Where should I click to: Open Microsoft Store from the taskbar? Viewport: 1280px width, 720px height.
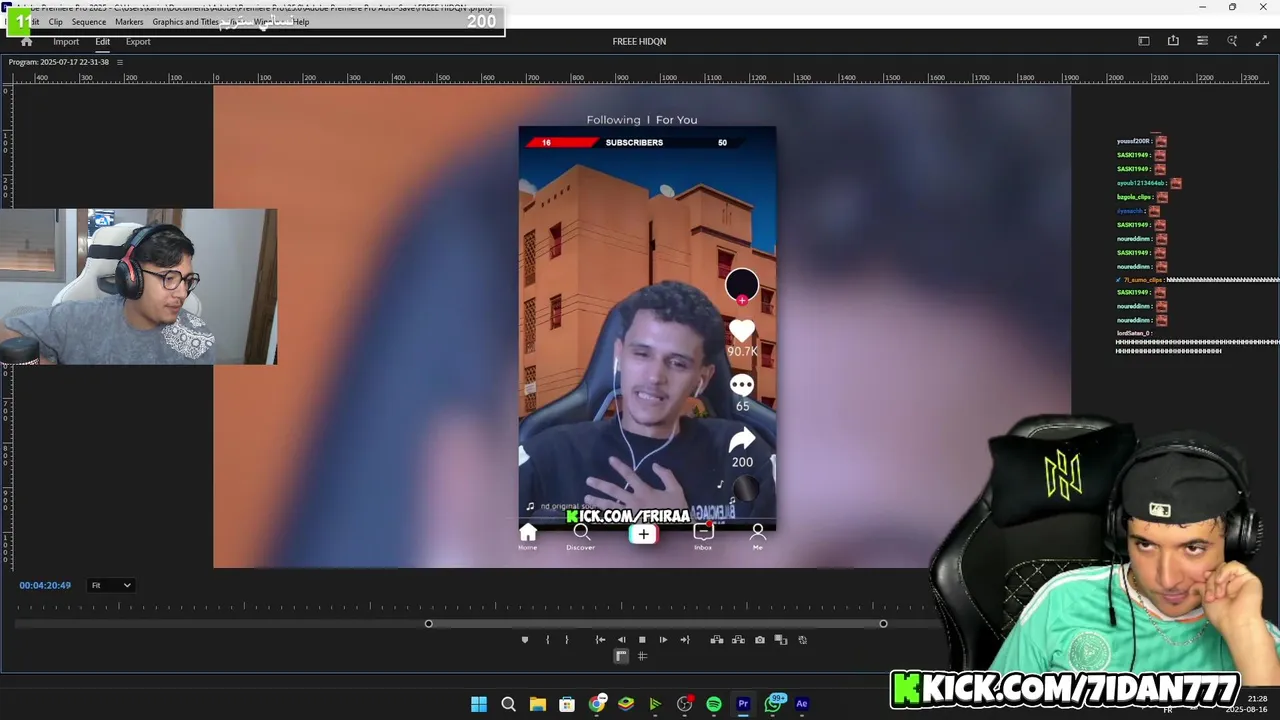pyautogui.click(x=567, y=704)
